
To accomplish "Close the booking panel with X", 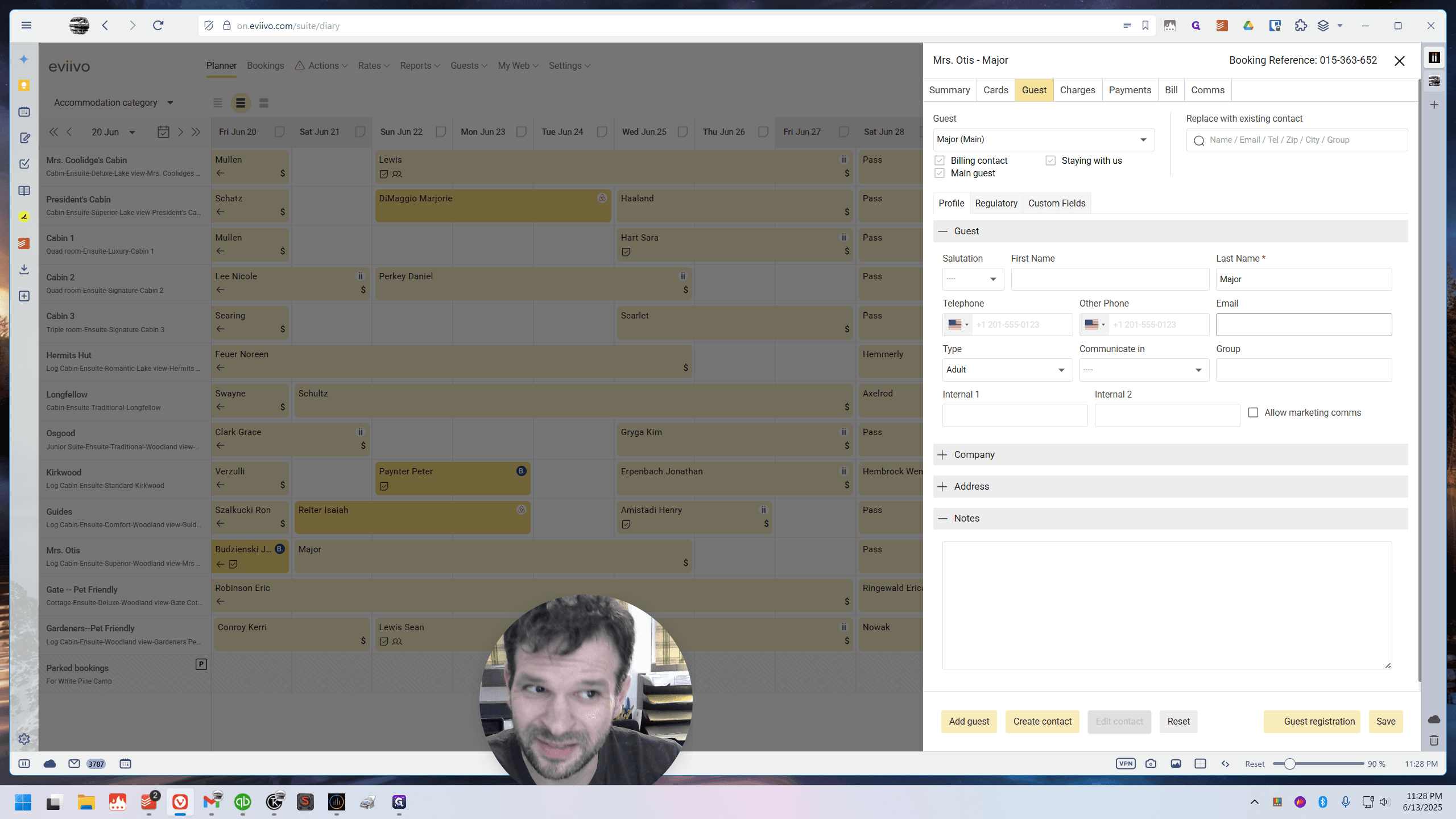I will pyautogui.click(x=1400, y=61).
